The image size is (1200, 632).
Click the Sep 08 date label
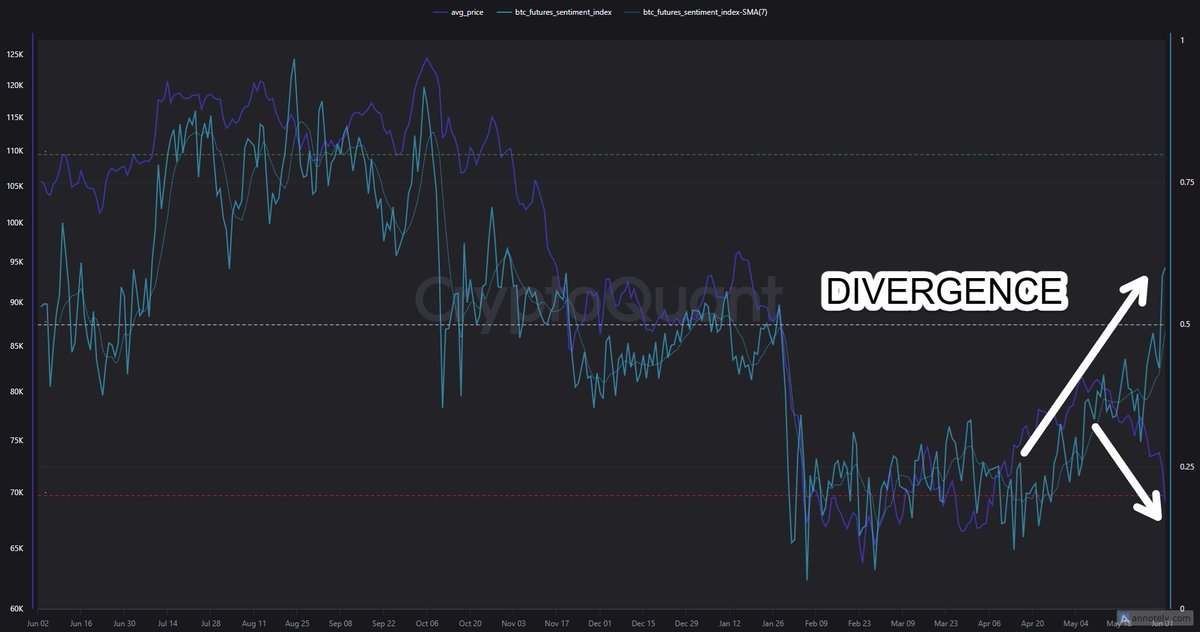(x=339, y=622)
